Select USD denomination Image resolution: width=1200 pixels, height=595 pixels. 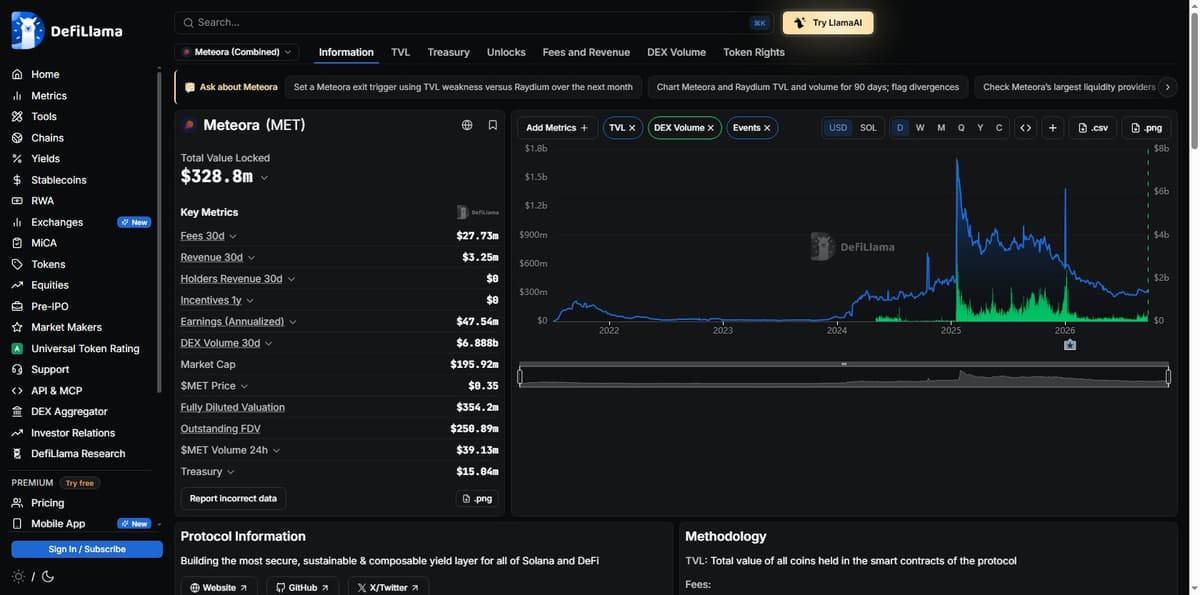[x=838, y=128]
